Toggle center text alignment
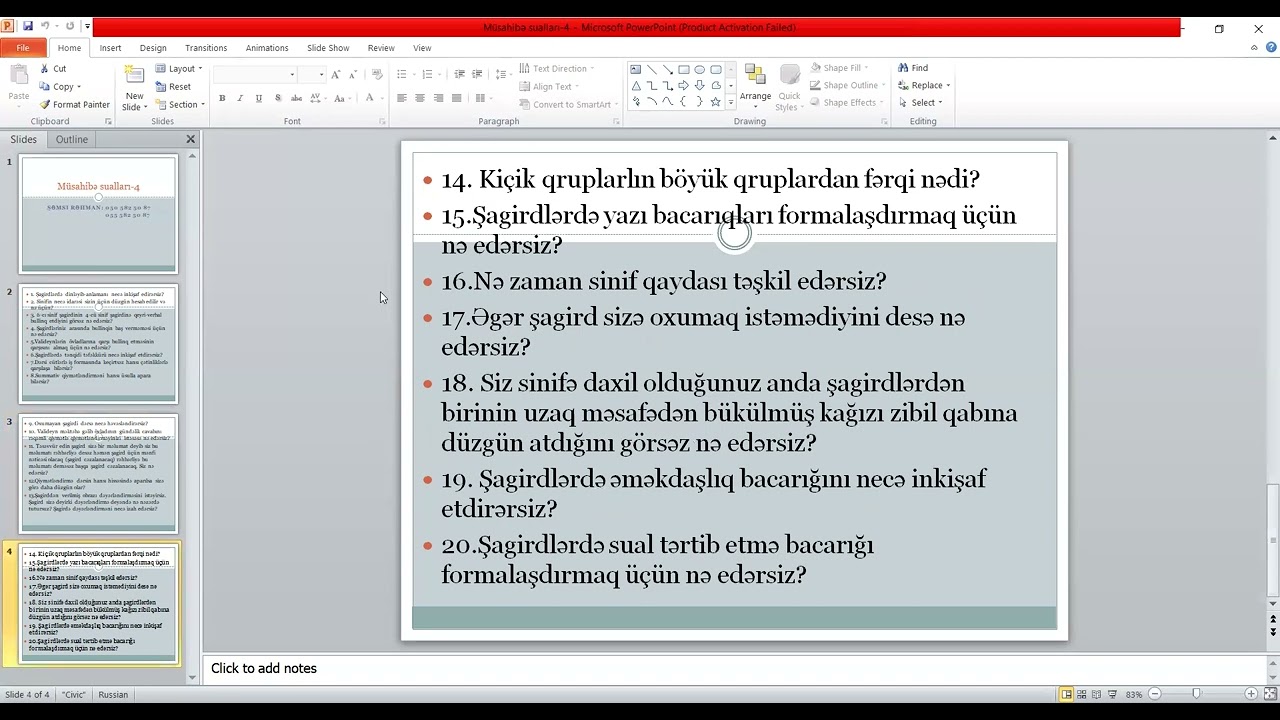Viewport: 1280px width, 720px height. point(420,98)
